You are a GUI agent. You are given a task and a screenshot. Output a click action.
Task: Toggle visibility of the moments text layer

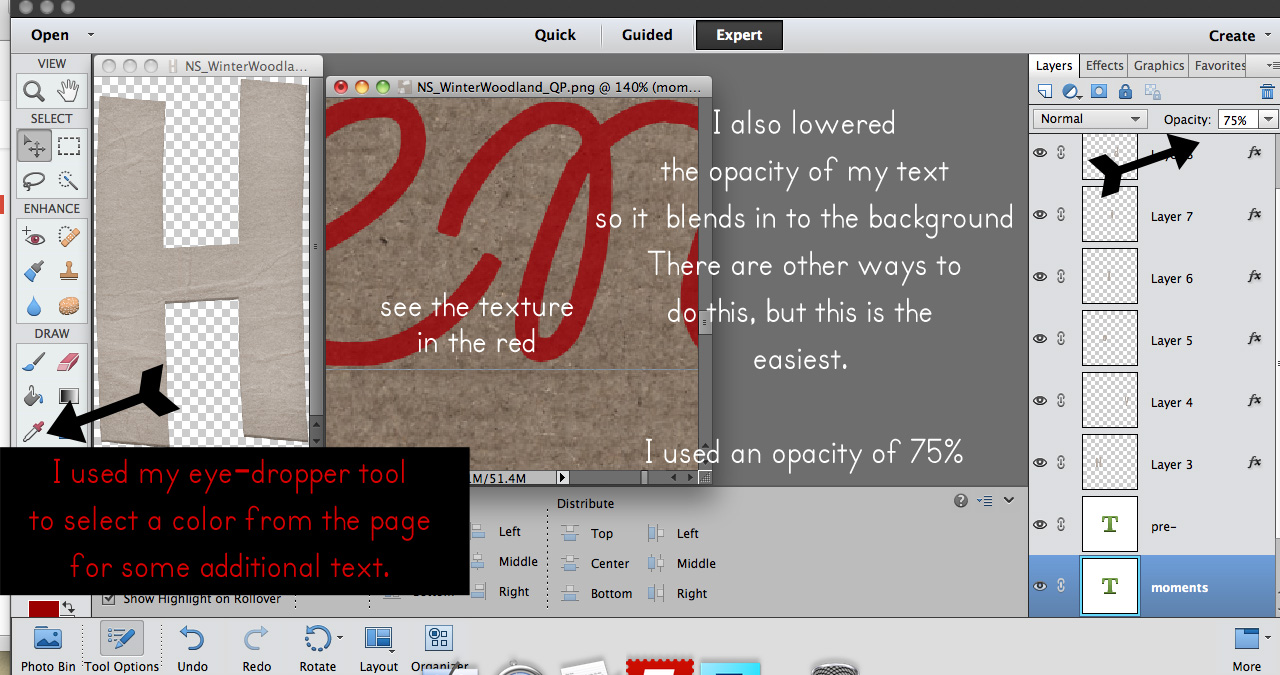coord(1040,587)
